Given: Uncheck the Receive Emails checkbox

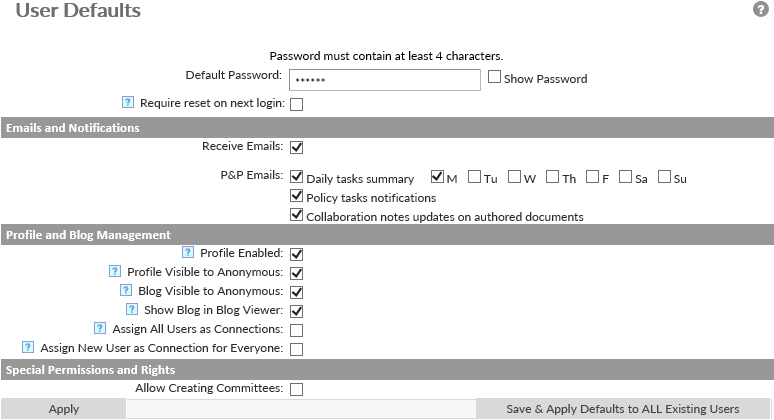Looking at the screenshot, I should click(297, 148).
